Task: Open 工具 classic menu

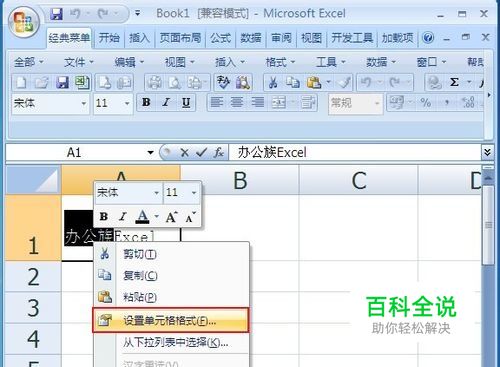Action: [331, 62]
